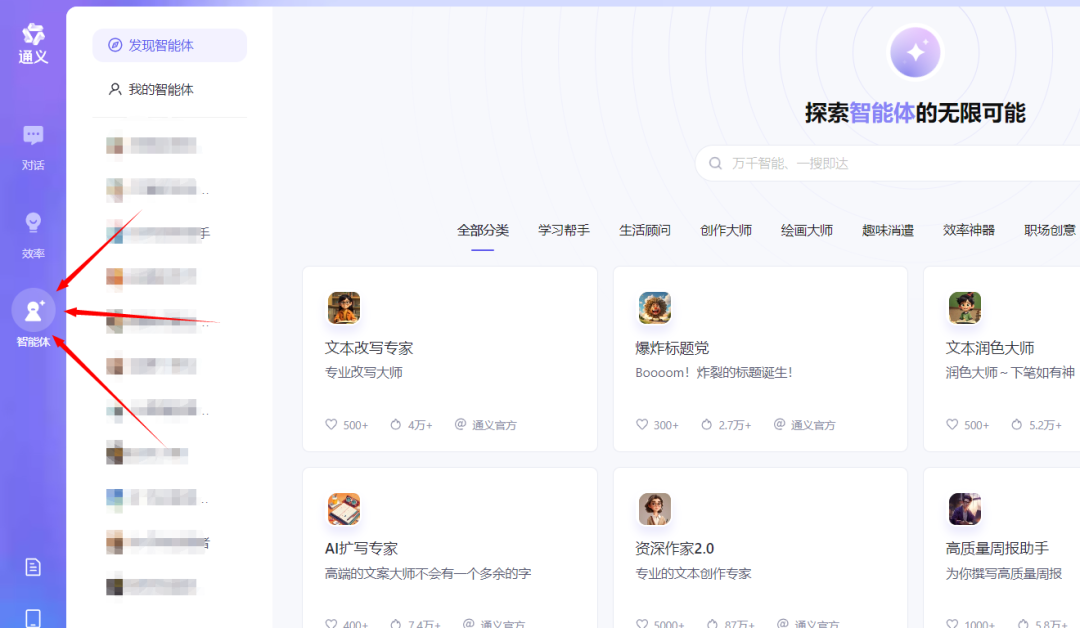1080x628 pixels.
Task: Switch to the 职场创意 tab
Action: [1050, 230]
